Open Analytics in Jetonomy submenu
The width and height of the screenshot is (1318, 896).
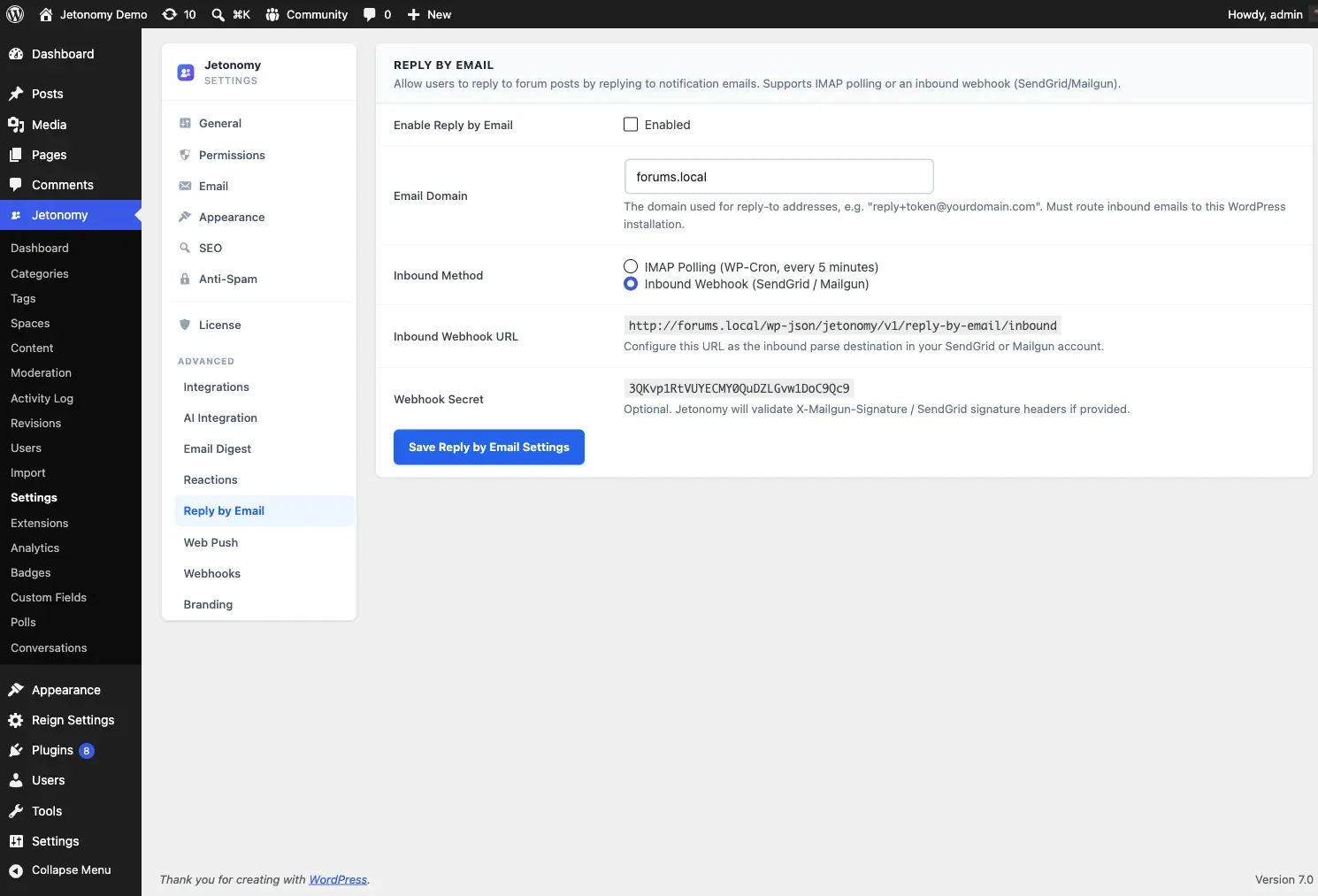(35, 548)
